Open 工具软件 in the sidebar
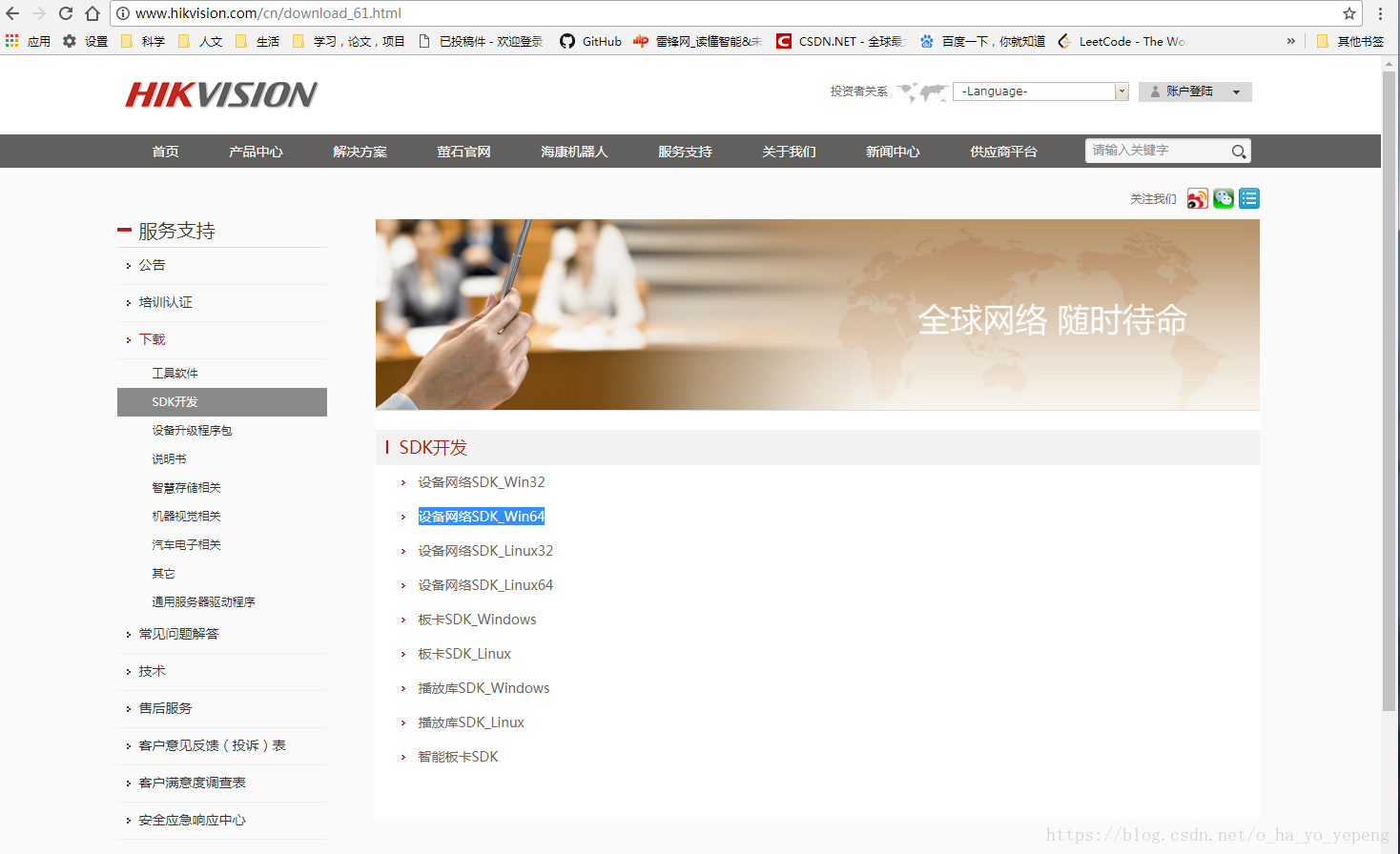1400x854 pixels. 175,374
